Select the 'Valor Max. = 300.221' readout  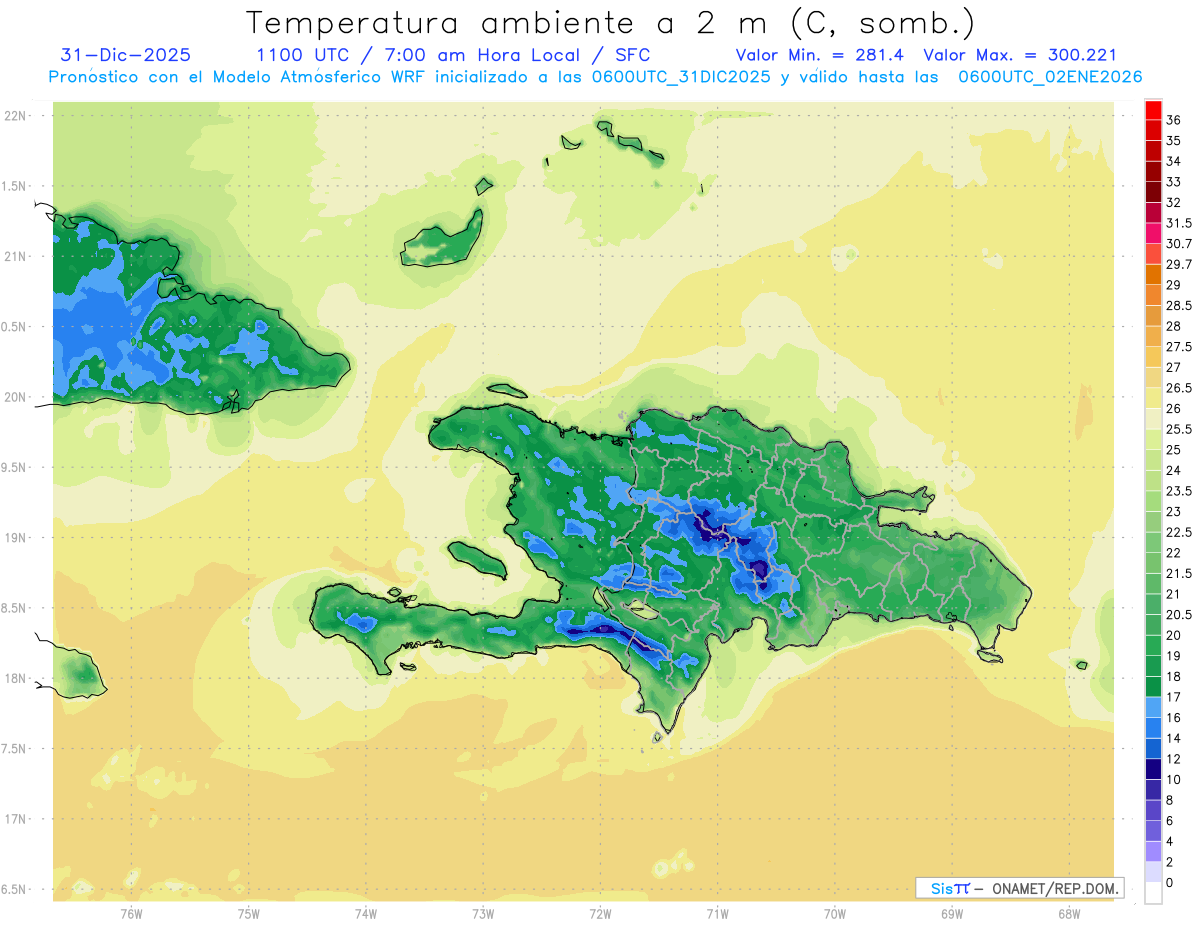coord(1020,55)
